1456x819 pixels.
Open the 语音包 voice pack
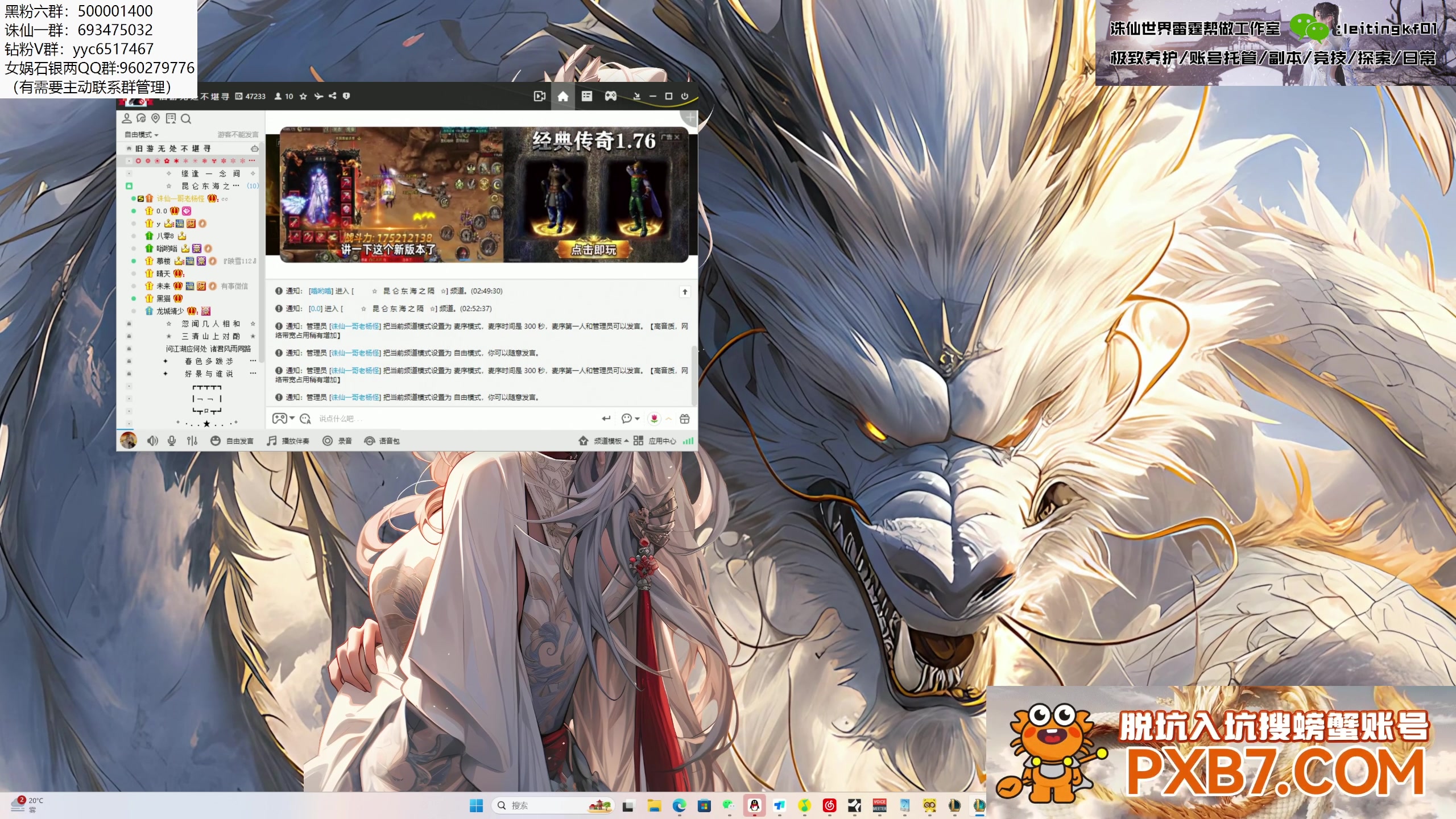pyautogui.click(x=382, y=441)
